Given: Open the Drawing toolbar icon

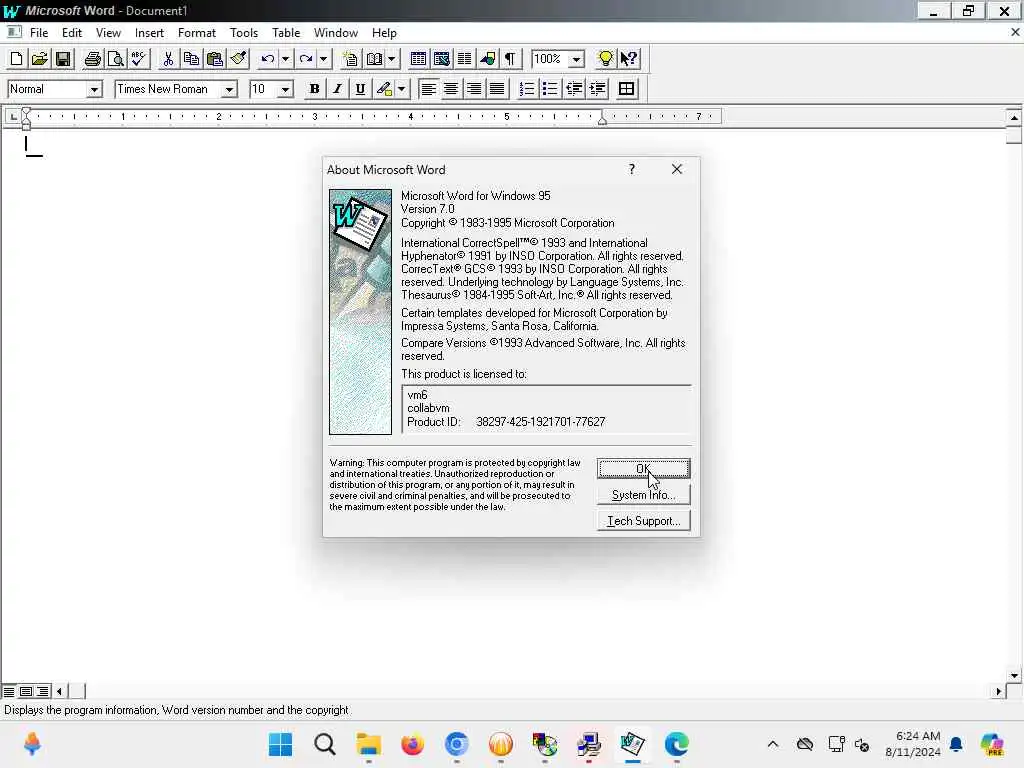Looking at the screenshot, I should [487, 59].
